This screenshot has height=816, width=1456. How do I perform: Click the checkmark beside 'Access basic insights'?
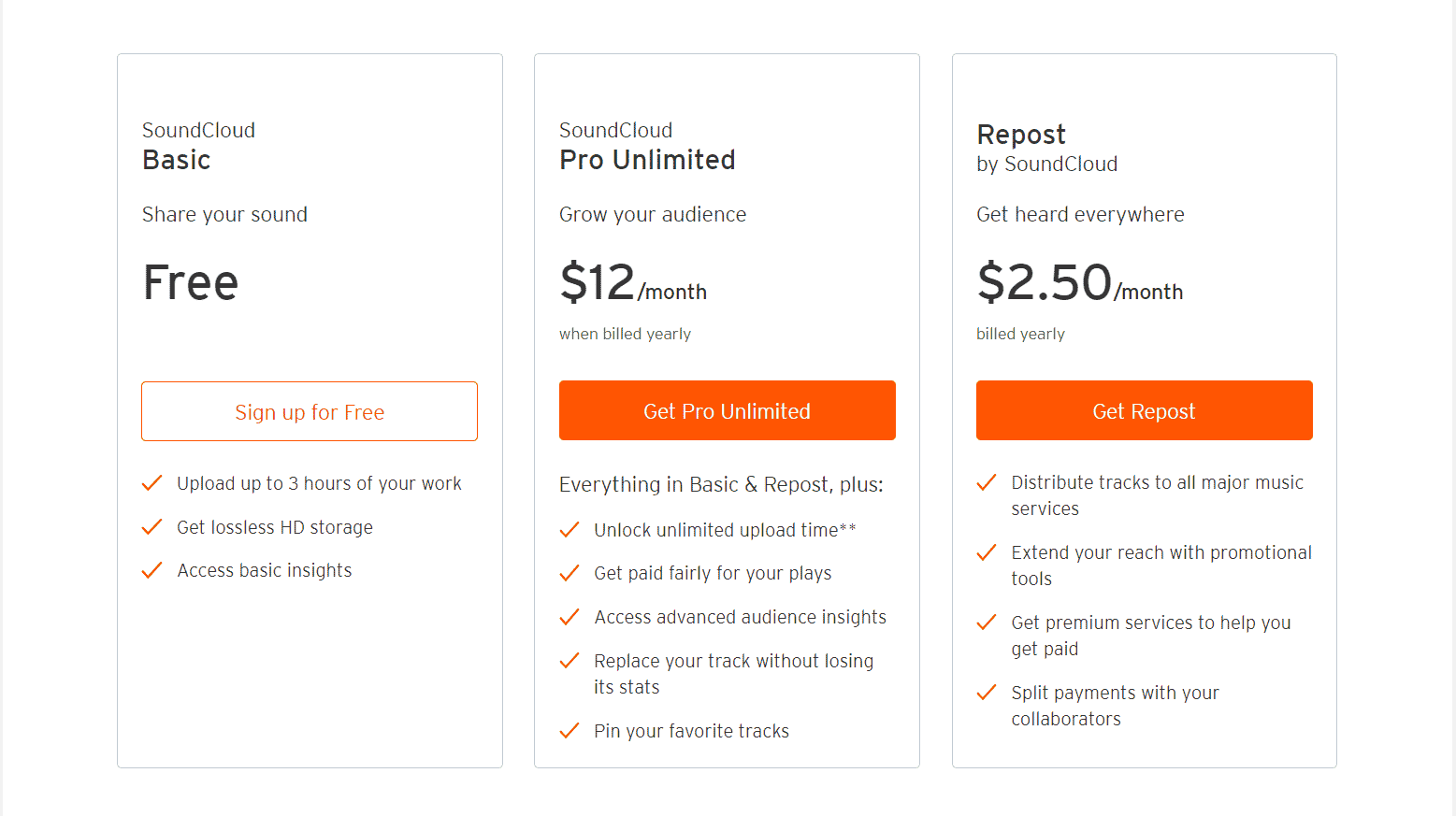(151, 570)
